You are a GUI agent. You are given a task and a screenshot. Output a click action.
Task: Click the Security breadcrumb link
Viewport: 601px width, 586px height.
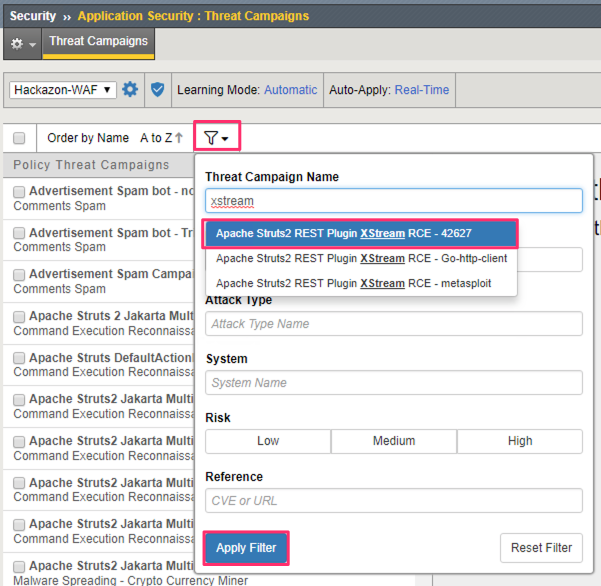(x=33, y=16)
